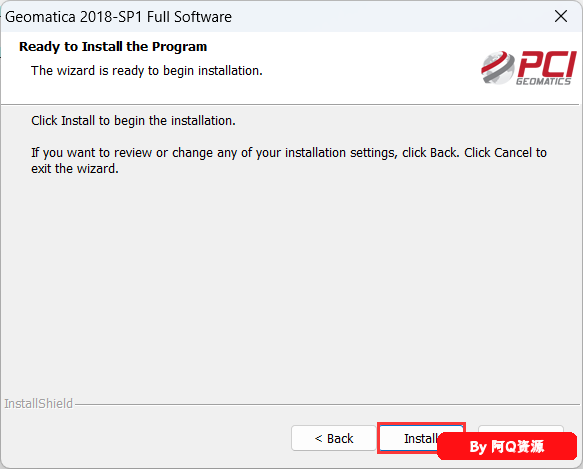Viewport: 583px width, 469px height.
Task: Click the partially hidden Cancel button
Action: 521,428
